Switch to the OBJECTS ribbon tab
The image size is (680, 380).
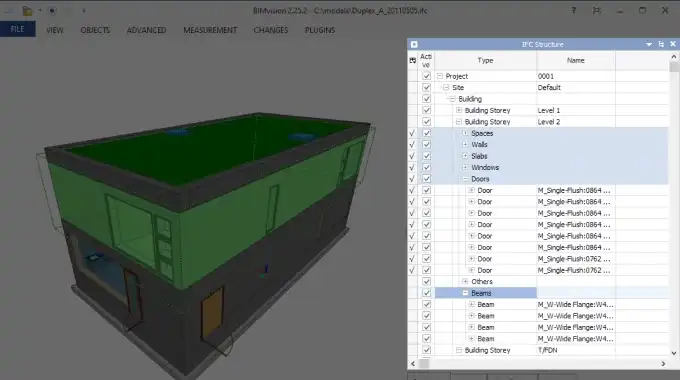95,30
